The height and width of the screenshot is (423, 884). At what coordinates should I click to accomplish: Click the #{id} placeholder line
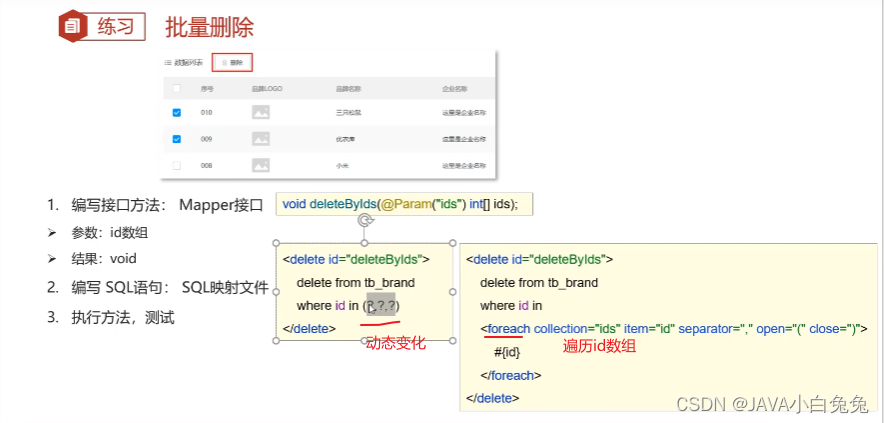(x=507, y=352)
